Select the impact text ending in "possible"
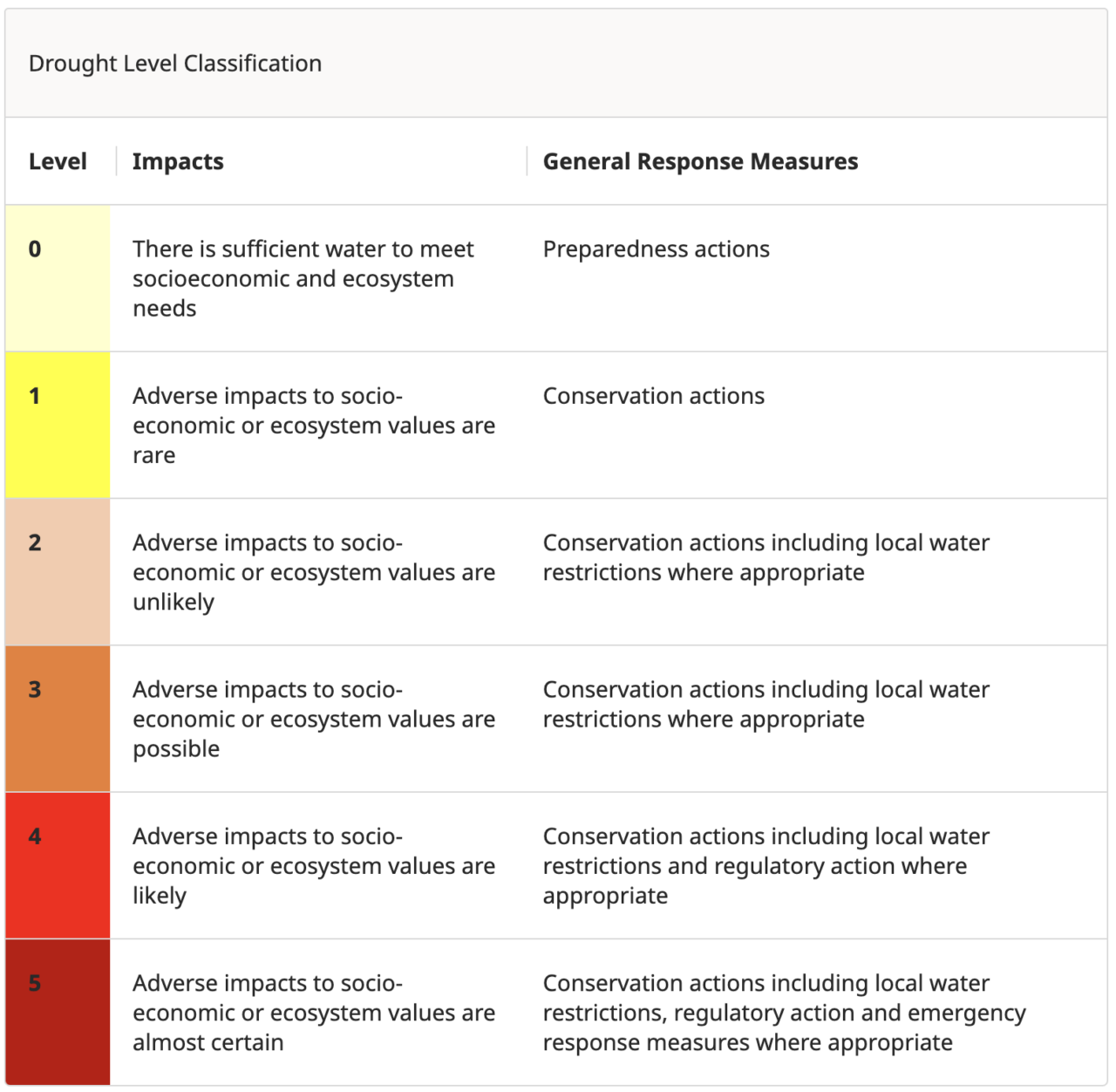The width and height of the screenshot is (1116, 1092). click(313, 719)
